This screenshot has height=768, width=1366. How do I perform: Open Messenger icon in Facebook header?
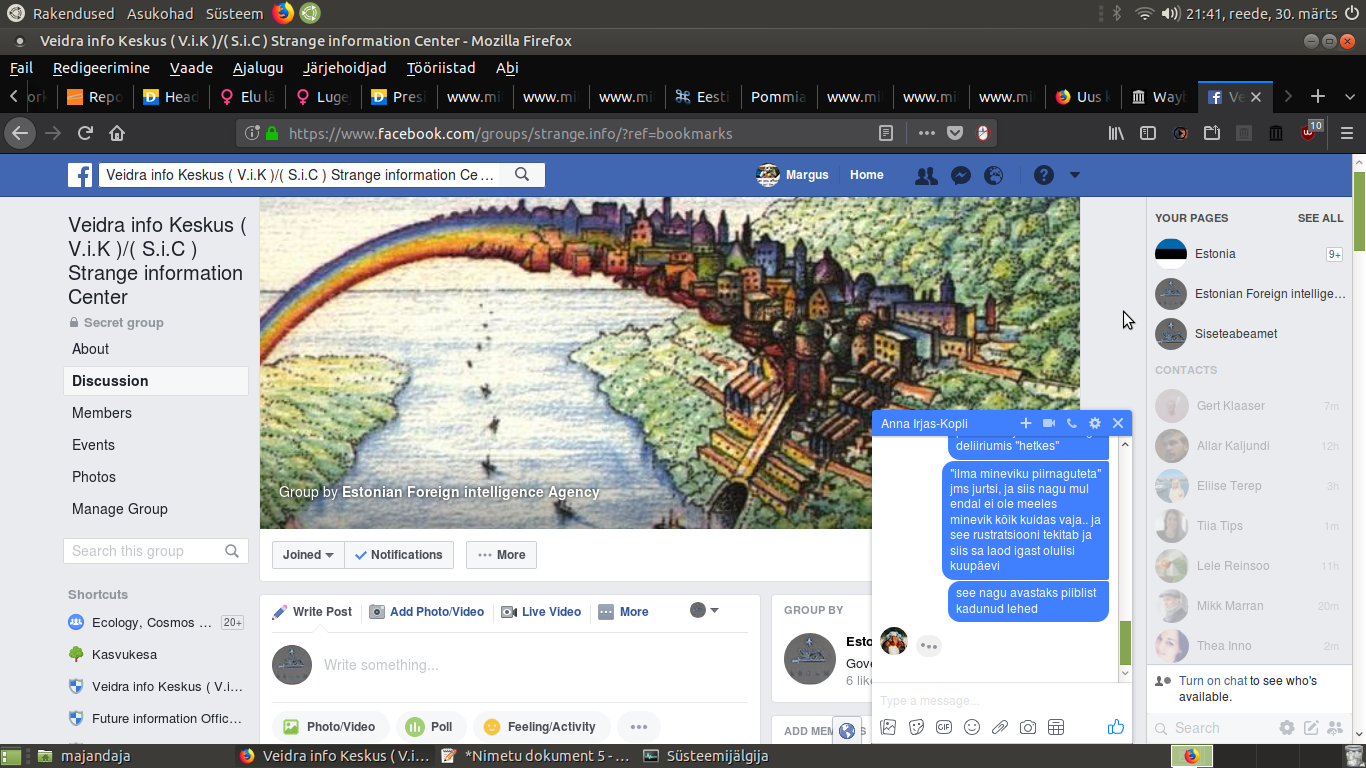tap(960, 175)
